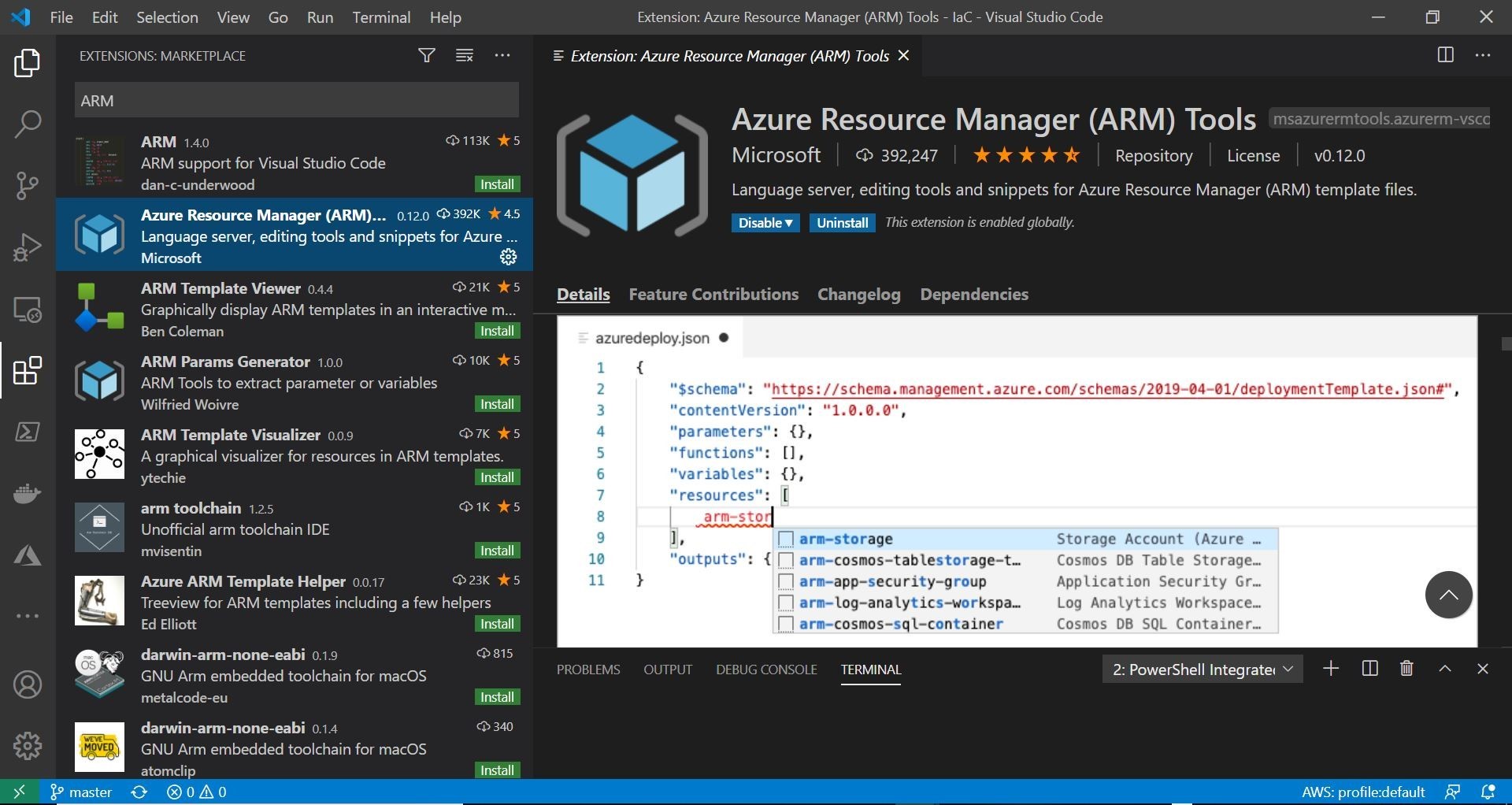
Task: Open the Docker view in activity bar
Action: pos(28,494)
